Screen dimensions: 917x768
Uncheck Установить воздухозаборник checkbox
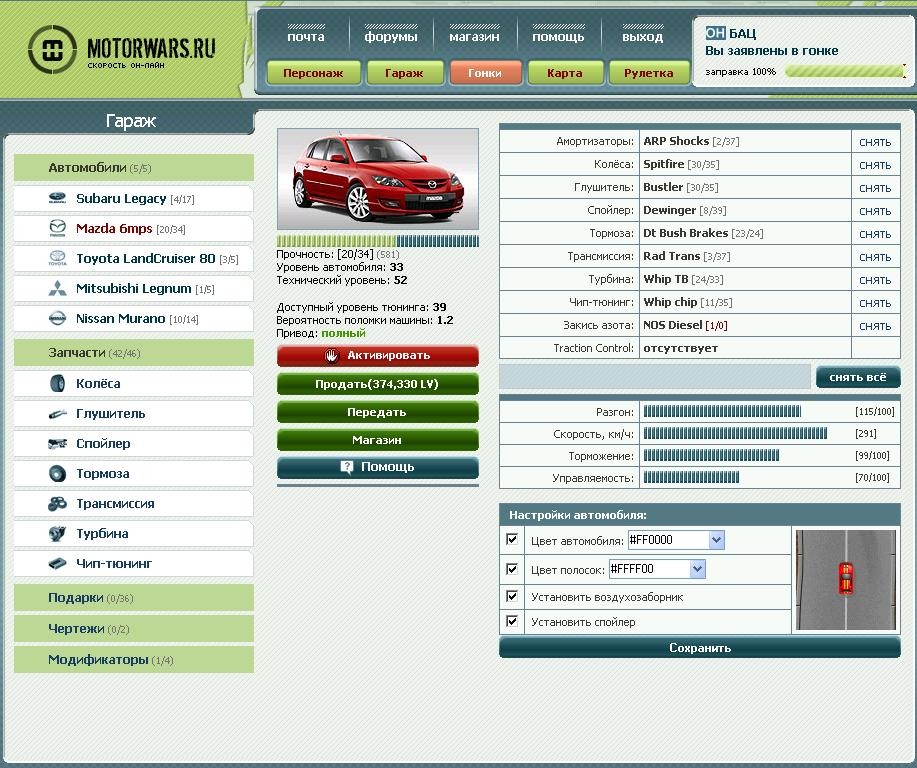(x=512, y=596)
